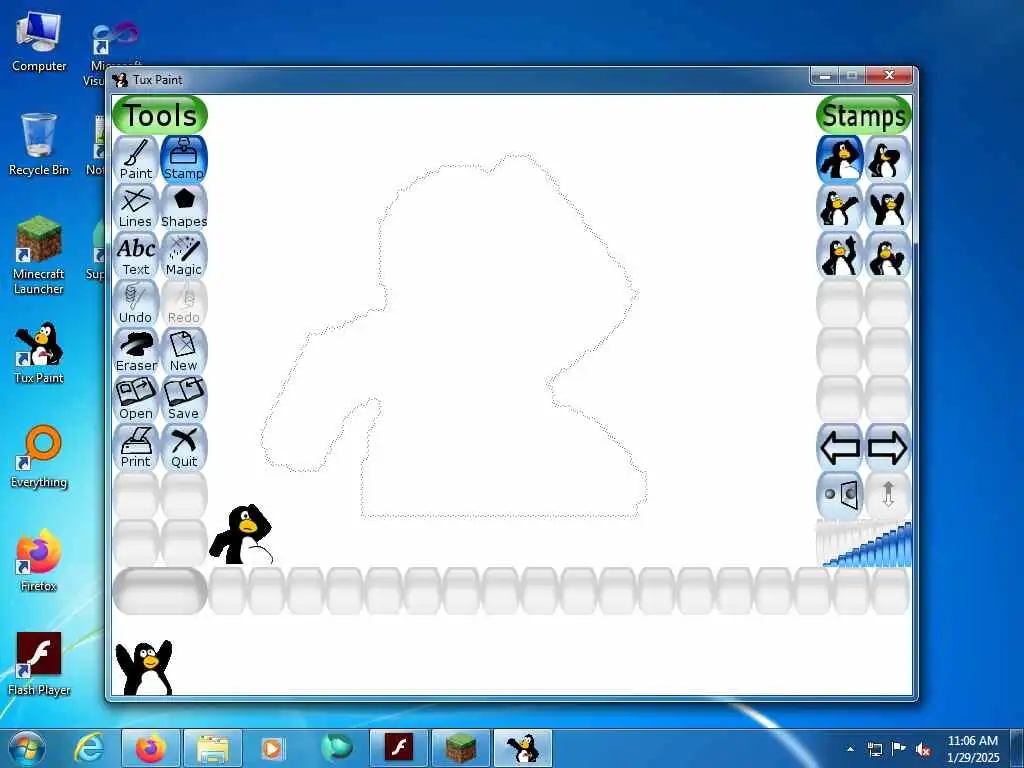
Task: Click the dimmed Redo button
Action: coord(184,303)
